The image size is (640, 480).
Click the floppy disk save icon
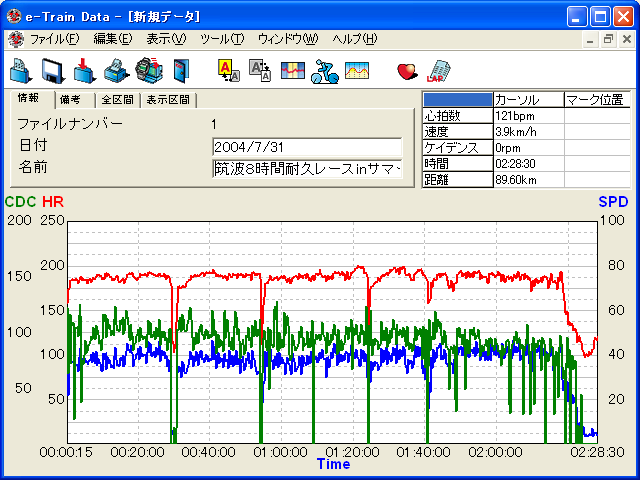(53, 70)
